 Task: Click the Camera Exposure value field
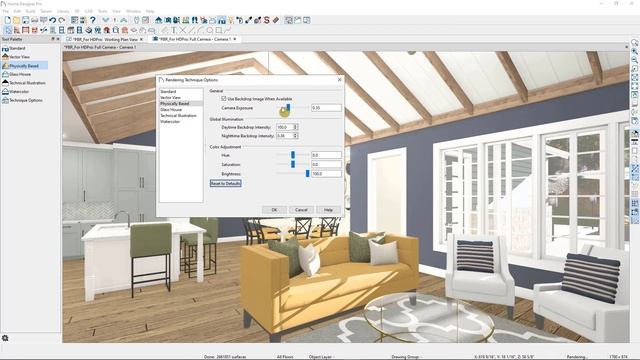point(327,108)
